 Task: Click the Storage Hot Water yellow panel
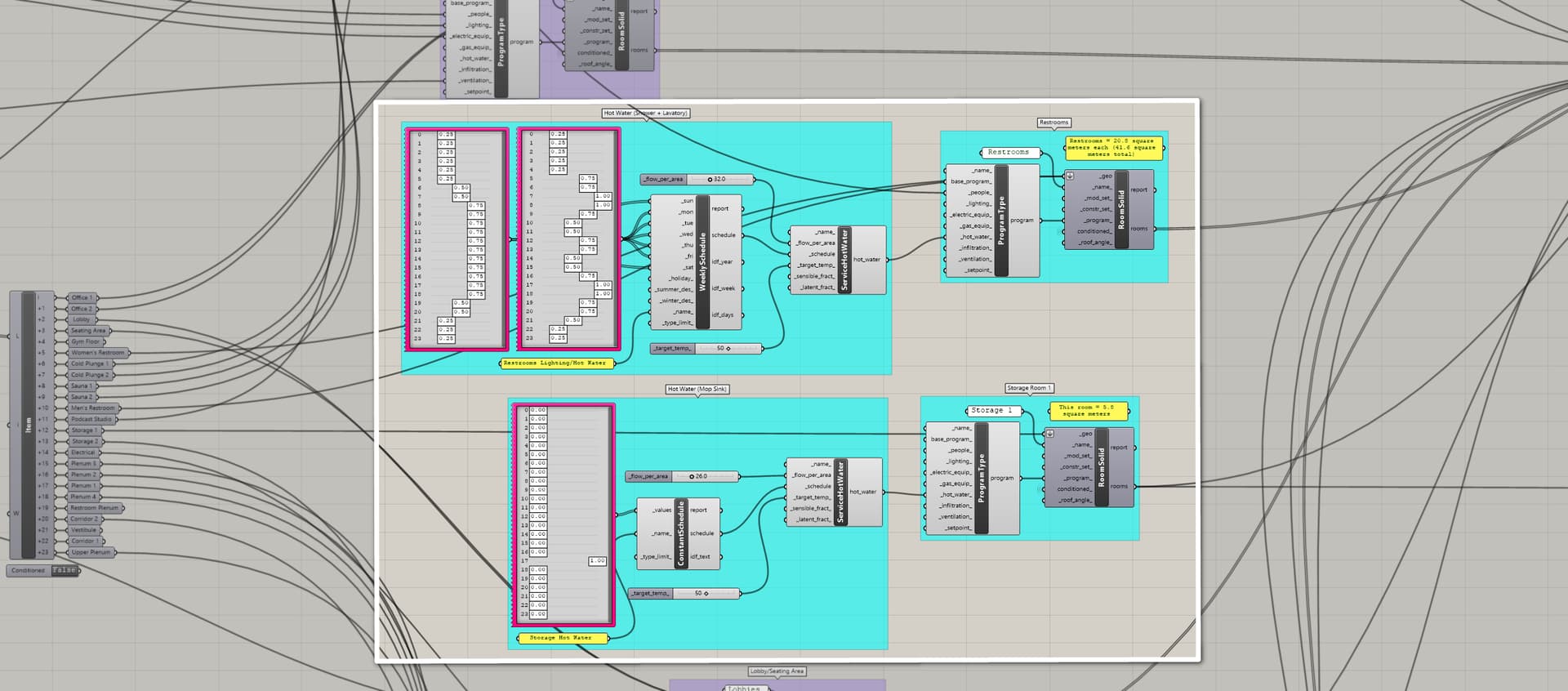coord(561,638)
